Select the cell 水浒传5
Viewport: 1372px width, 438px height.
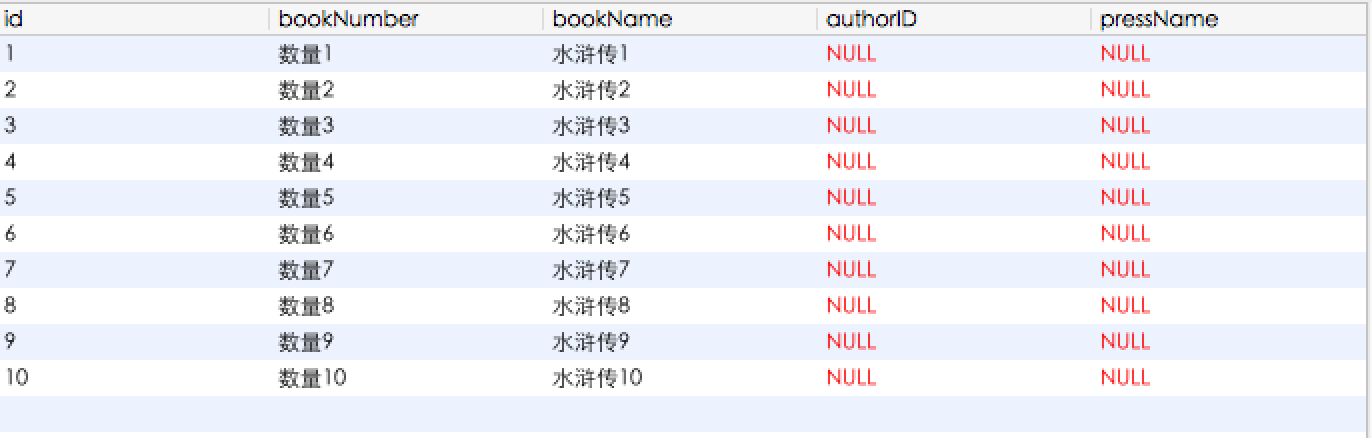681,198
